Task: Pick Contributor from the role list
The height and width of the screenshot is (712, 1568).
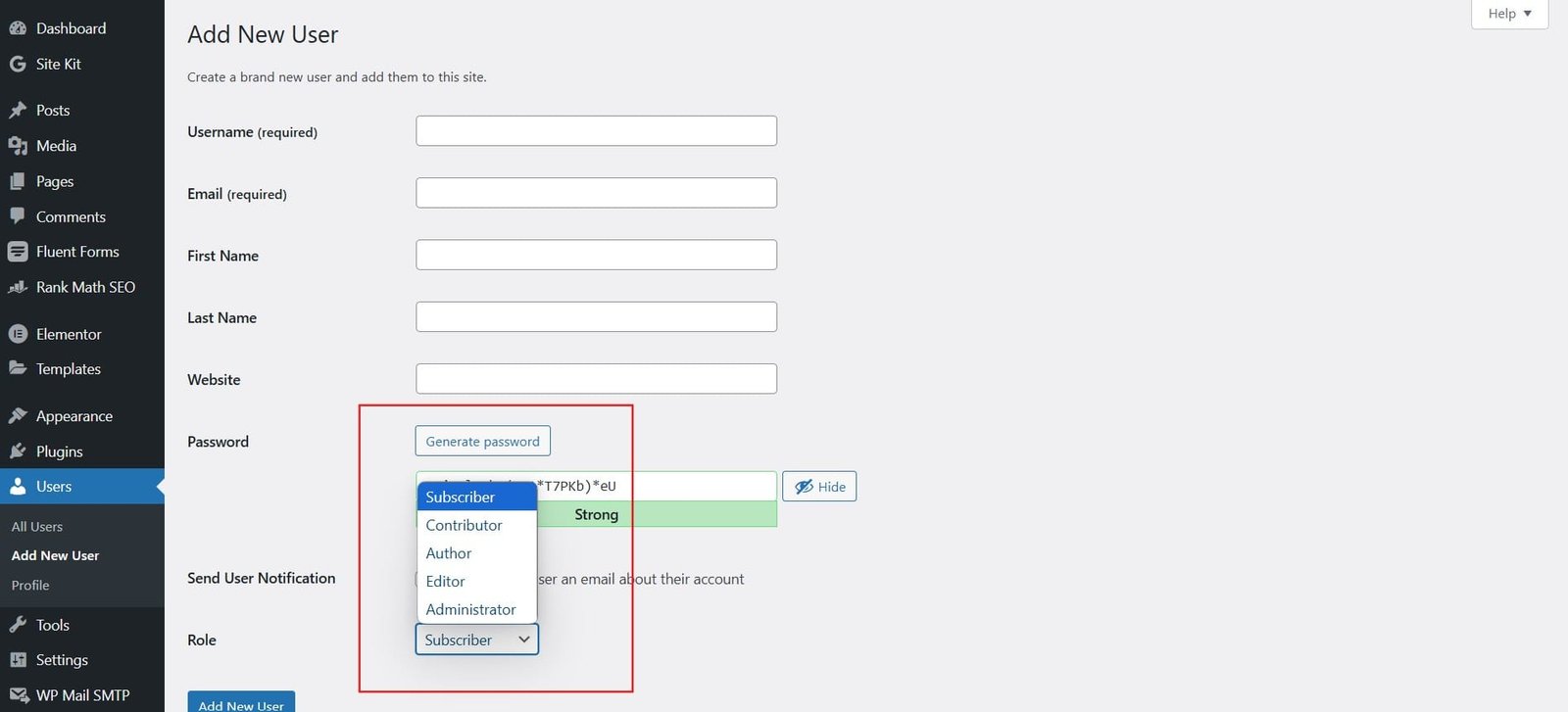Action: click(464, 525)
